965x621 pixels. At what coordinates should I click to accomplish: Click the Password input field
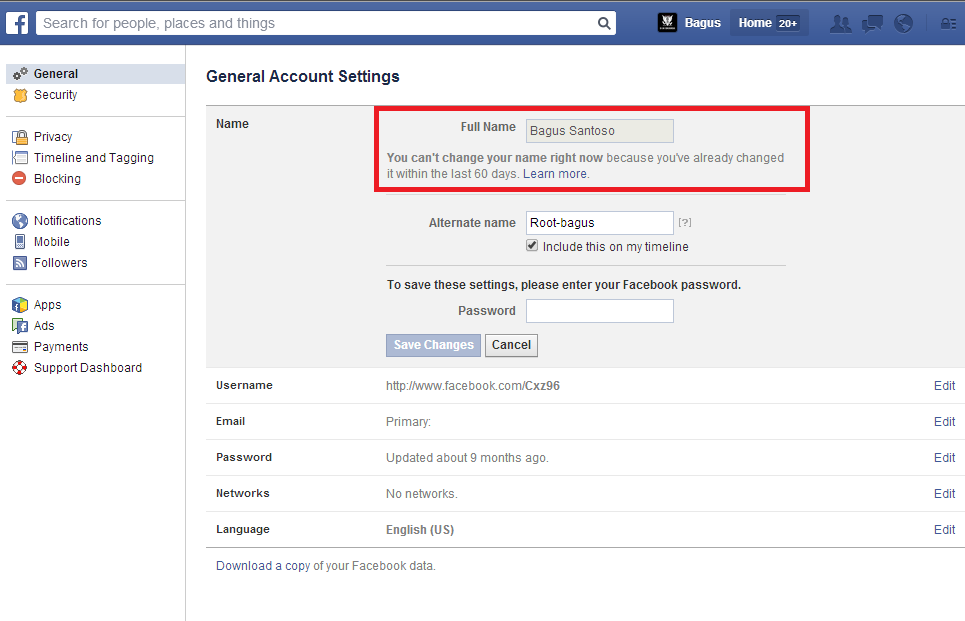(x=600, y=311)
